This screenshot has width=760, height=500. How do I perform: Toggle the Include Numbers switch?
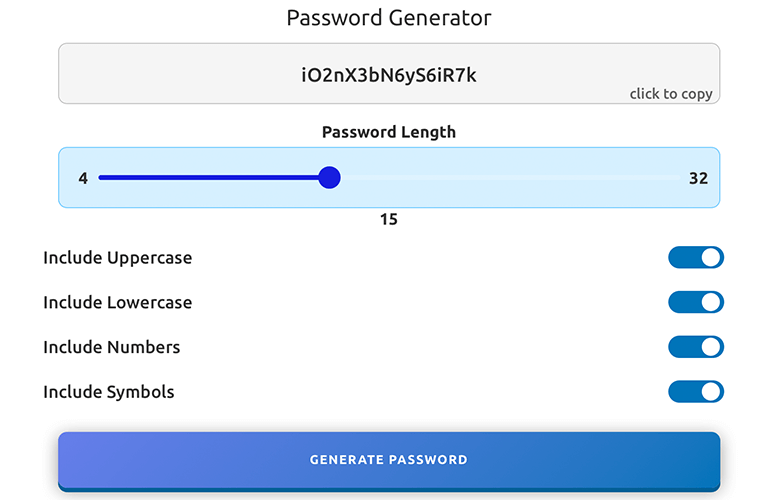coord(696,347)
